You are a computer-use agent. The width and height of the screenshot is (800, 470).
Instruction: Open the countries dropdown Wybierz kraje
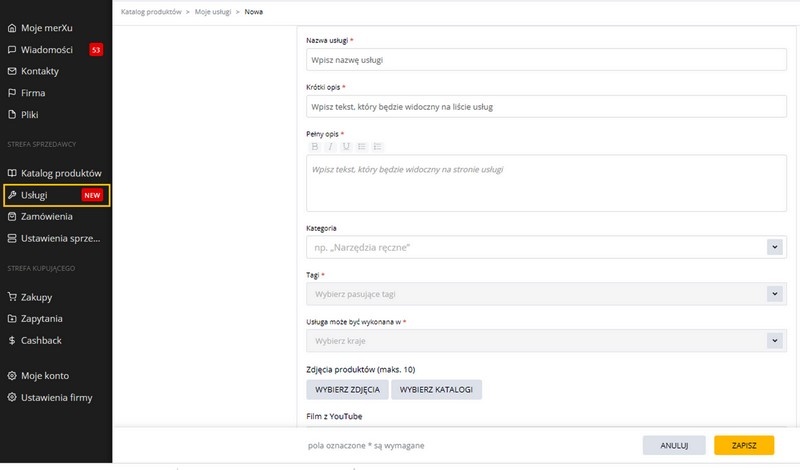click(546, 341)
